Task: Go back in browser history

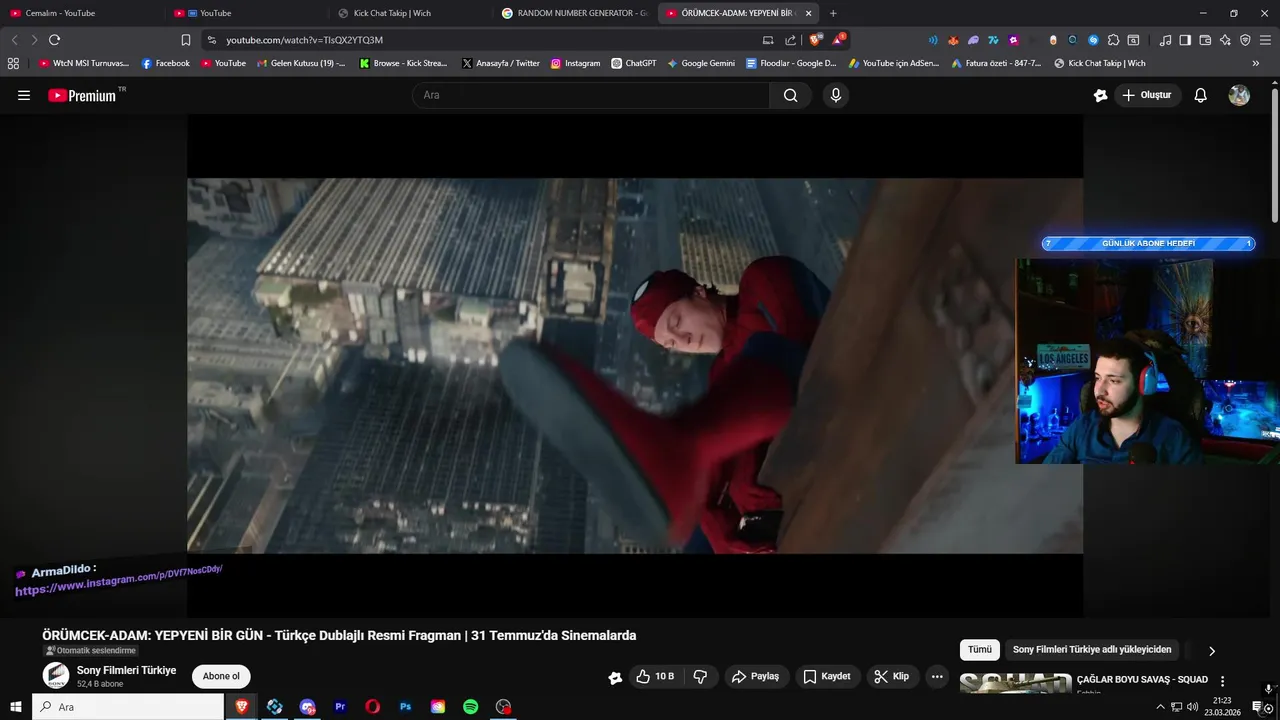Action: [14, 40]
